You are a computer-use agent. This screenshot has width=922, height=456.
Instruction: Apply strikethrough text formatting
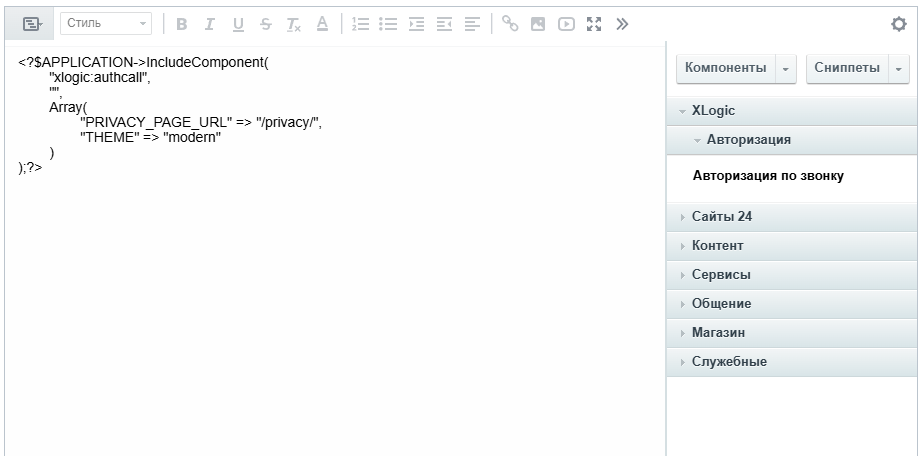point(265,23)
